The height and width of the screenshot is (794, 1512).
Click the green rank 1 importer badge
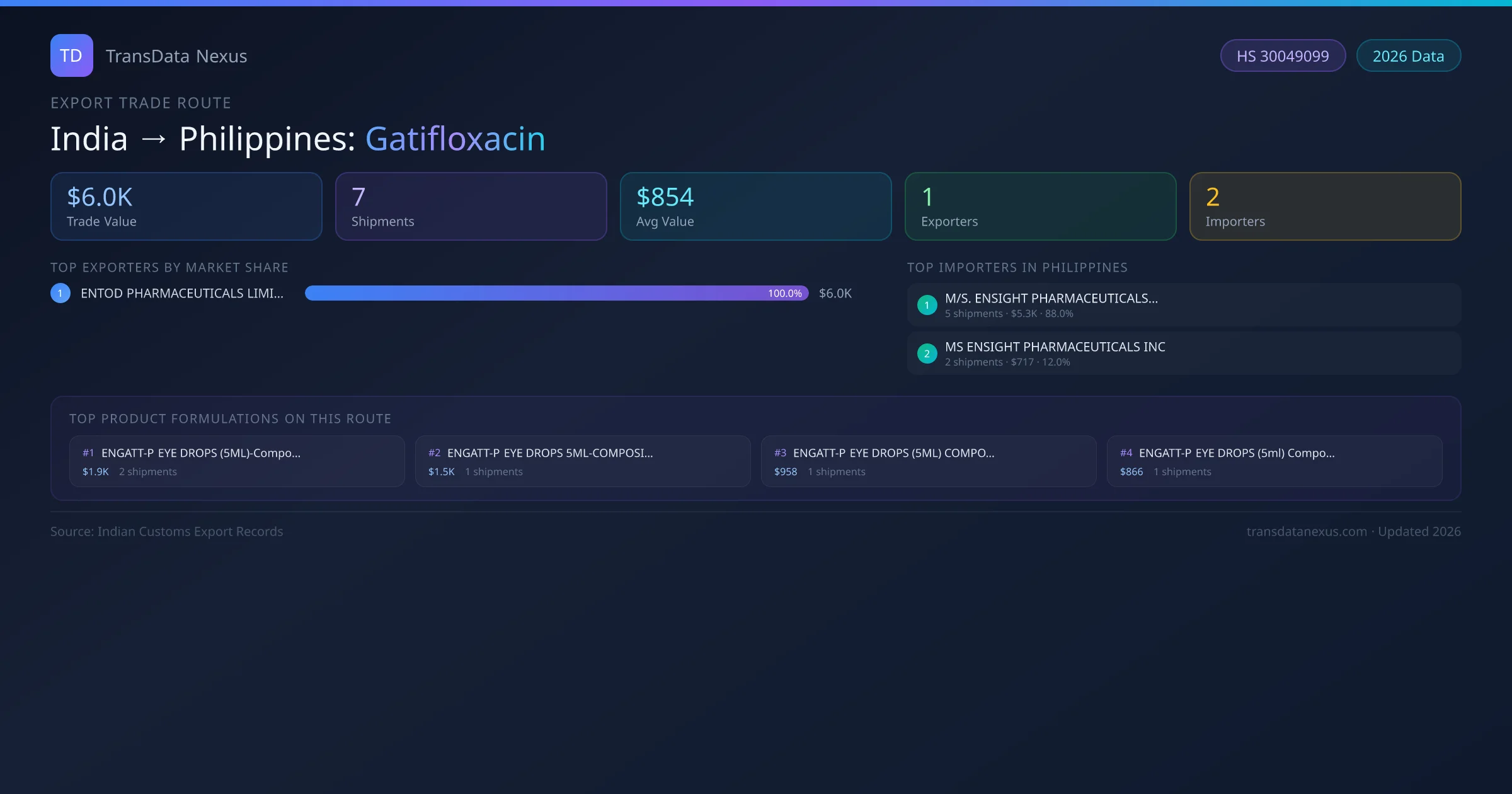pos(927,305)
